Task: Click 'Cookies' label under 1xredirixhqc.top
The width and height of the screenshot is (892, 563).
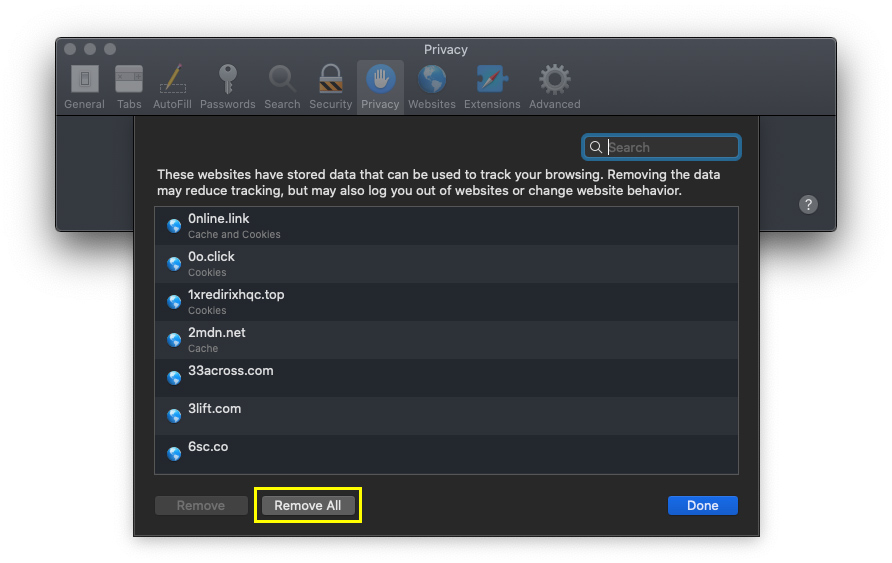Action: coord(207,311)
